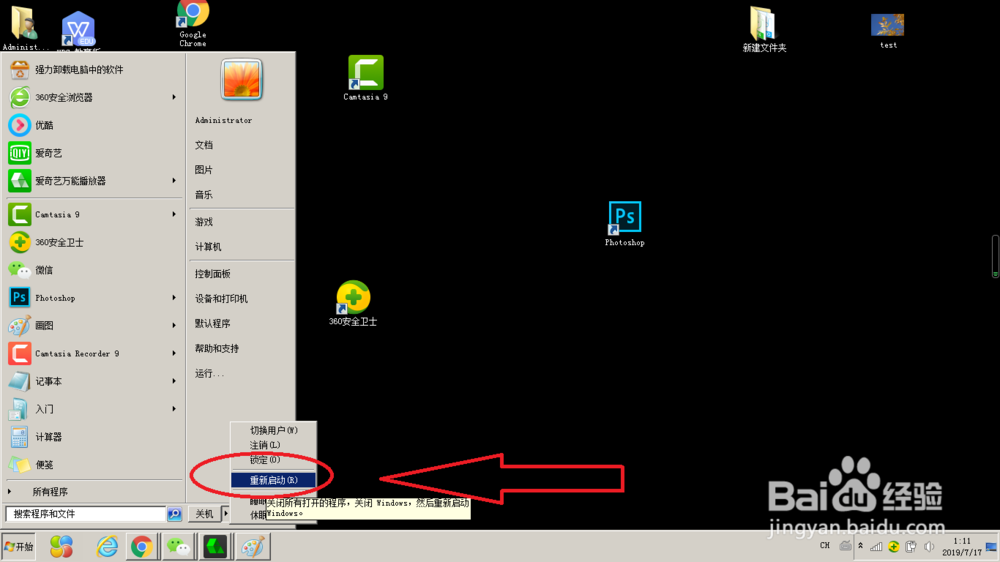Click the CH language indicator
Image resolution: width=1000 pixels, height=562 pixels.
pyautogui.click(x=825, y=545)
